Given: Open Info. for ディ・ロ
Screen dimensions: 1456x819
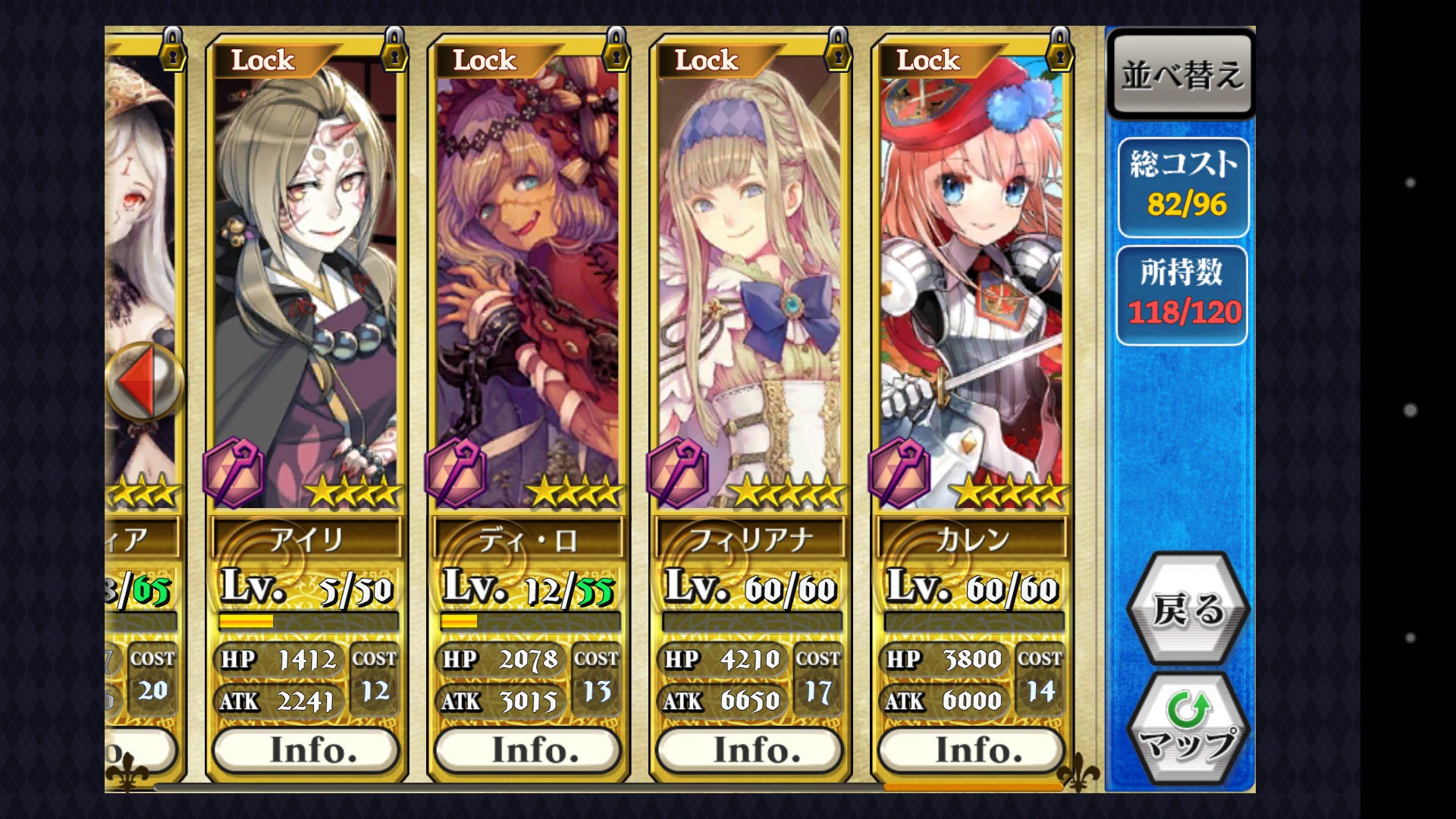Looking at the screenshot, I should (528, 751).
